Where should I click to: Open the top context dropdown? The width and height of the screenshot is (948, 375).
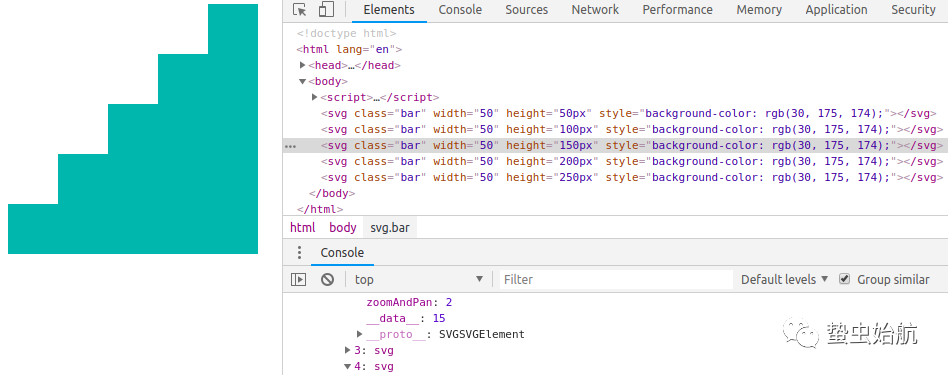pyautogui.click(x=419, y=279)
